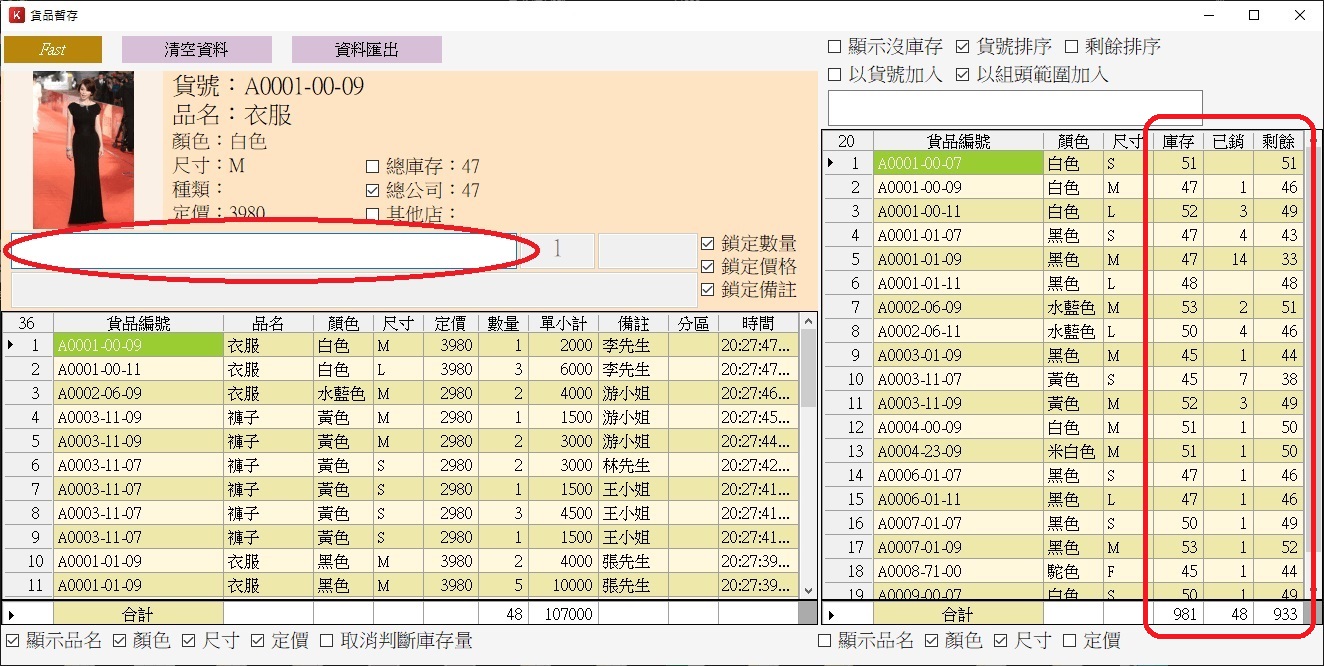Click the red K app icon in title bar

15,15
